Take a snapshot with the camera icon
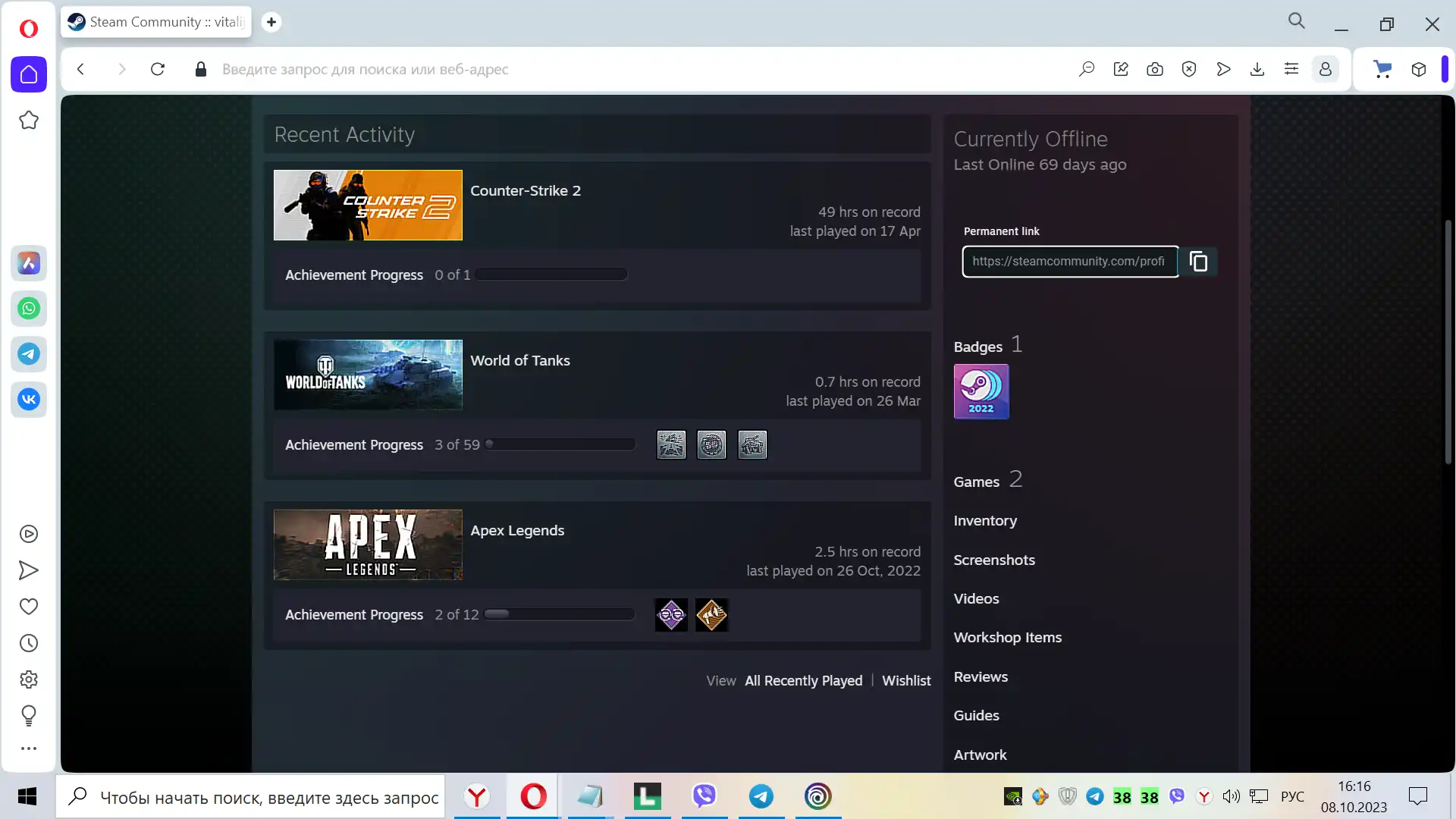Screen dimensions: 1456x819 pos(1155,69)
